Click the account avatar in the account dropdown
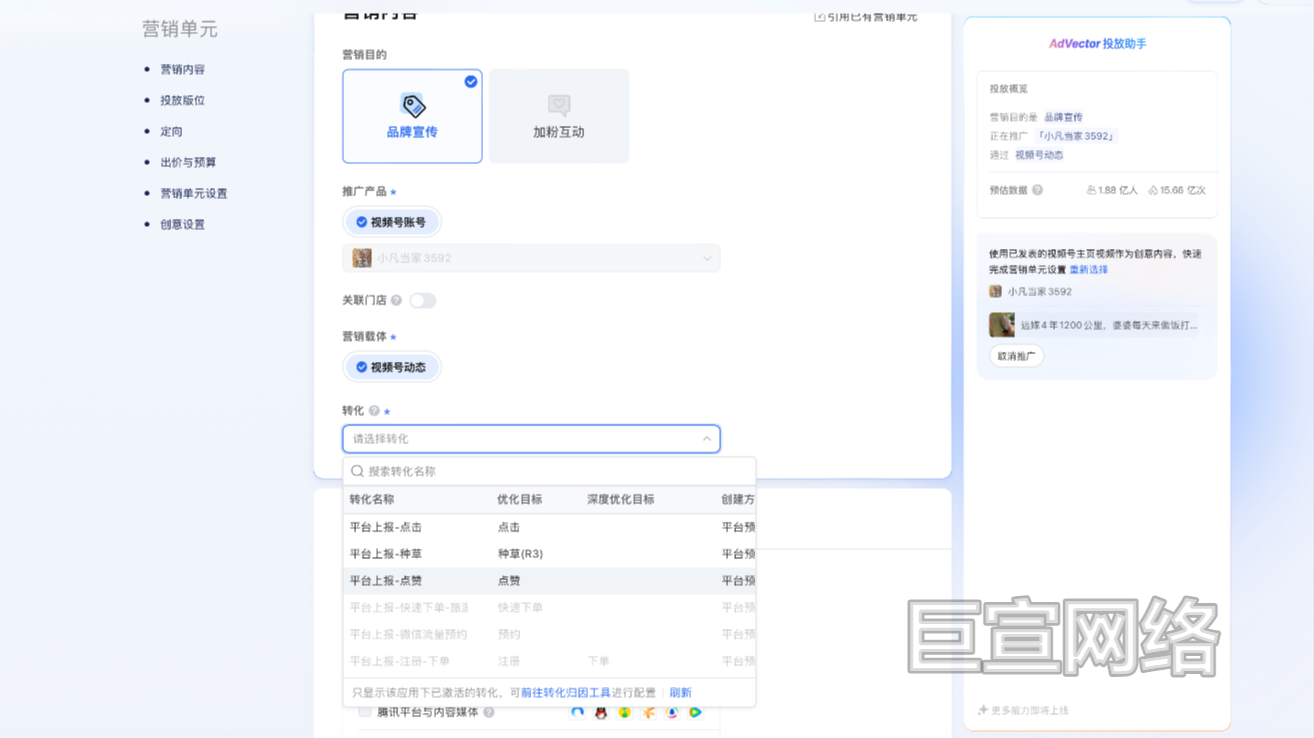 (x=362, y=258)
